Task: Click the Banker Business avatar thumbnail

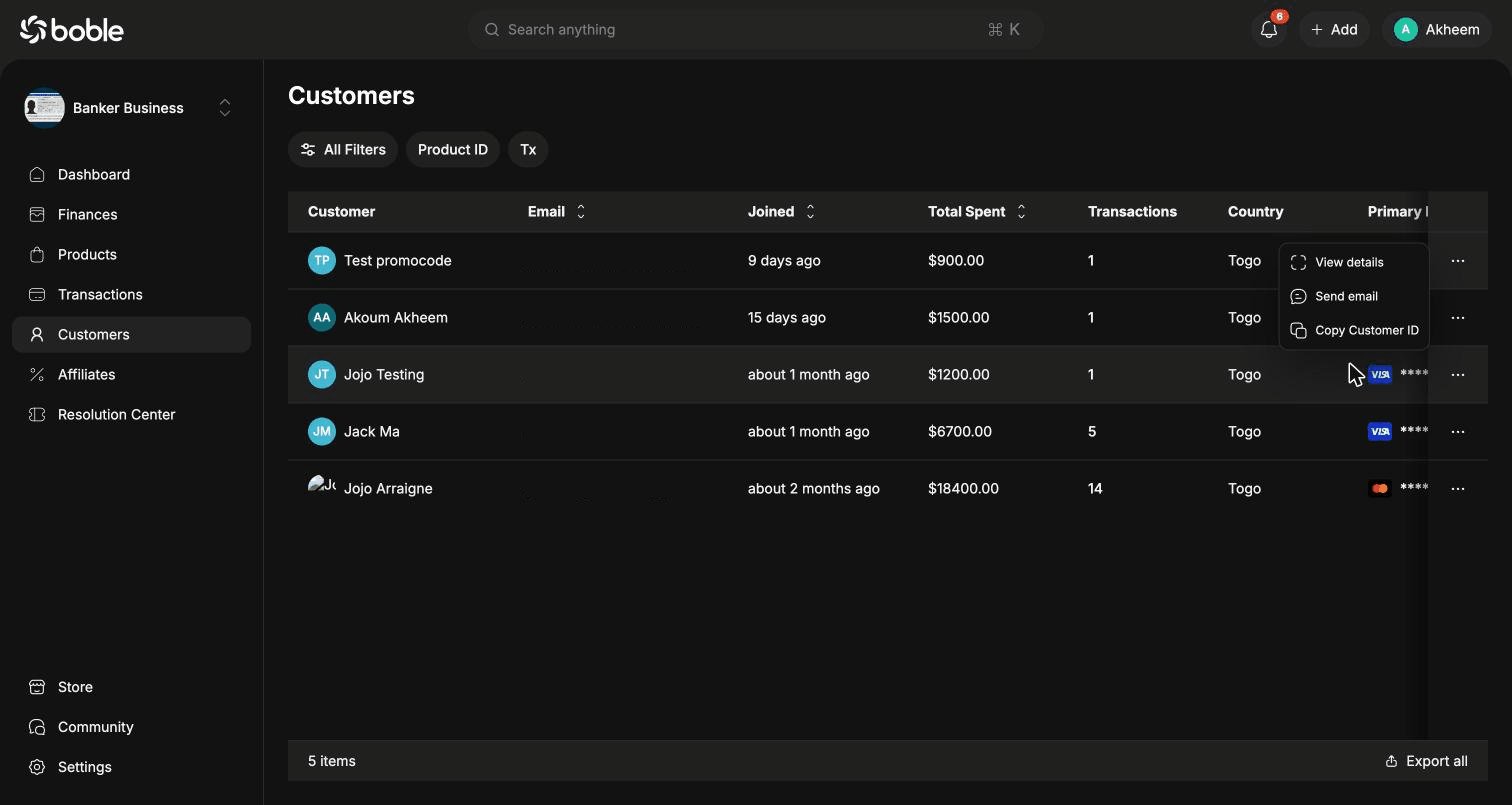Action: click(x=44, y=108)
